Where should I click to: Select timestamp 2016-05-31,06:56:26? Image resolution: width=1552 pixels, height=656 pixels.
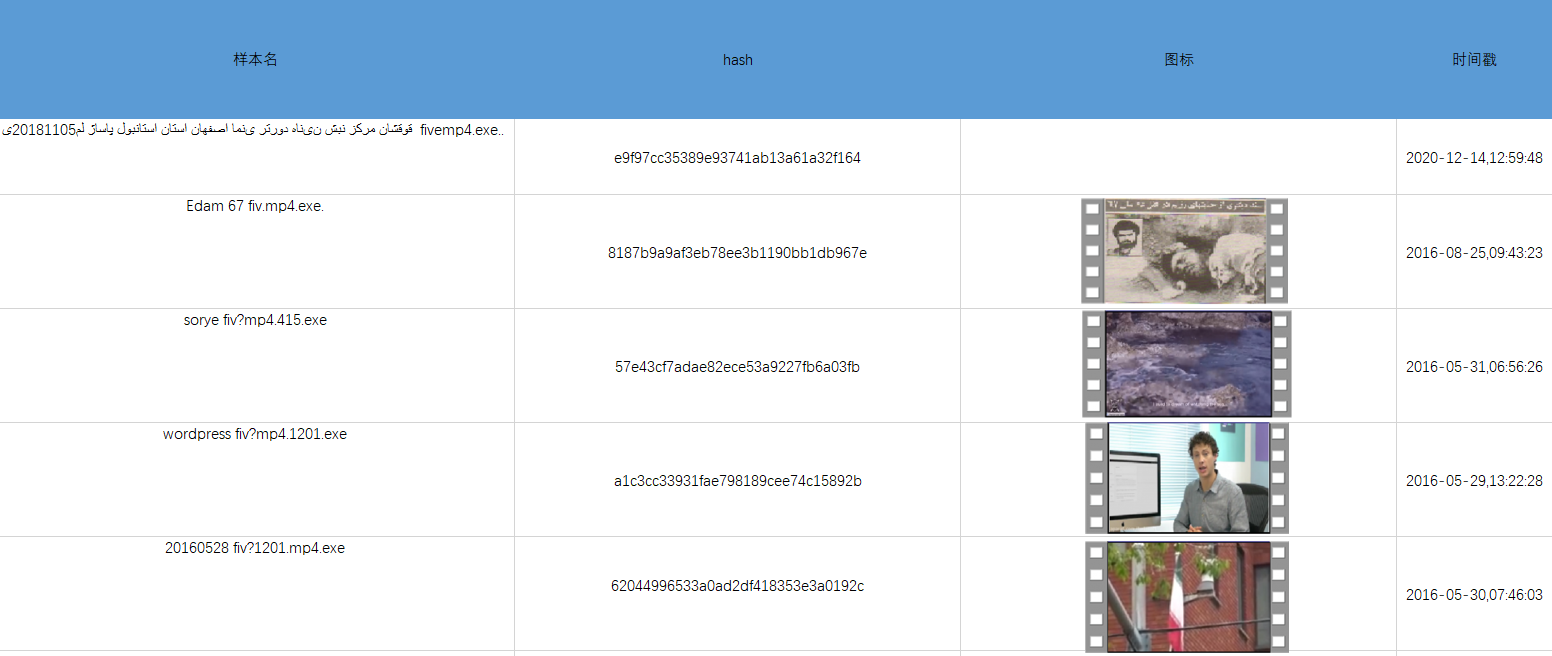1474,367
